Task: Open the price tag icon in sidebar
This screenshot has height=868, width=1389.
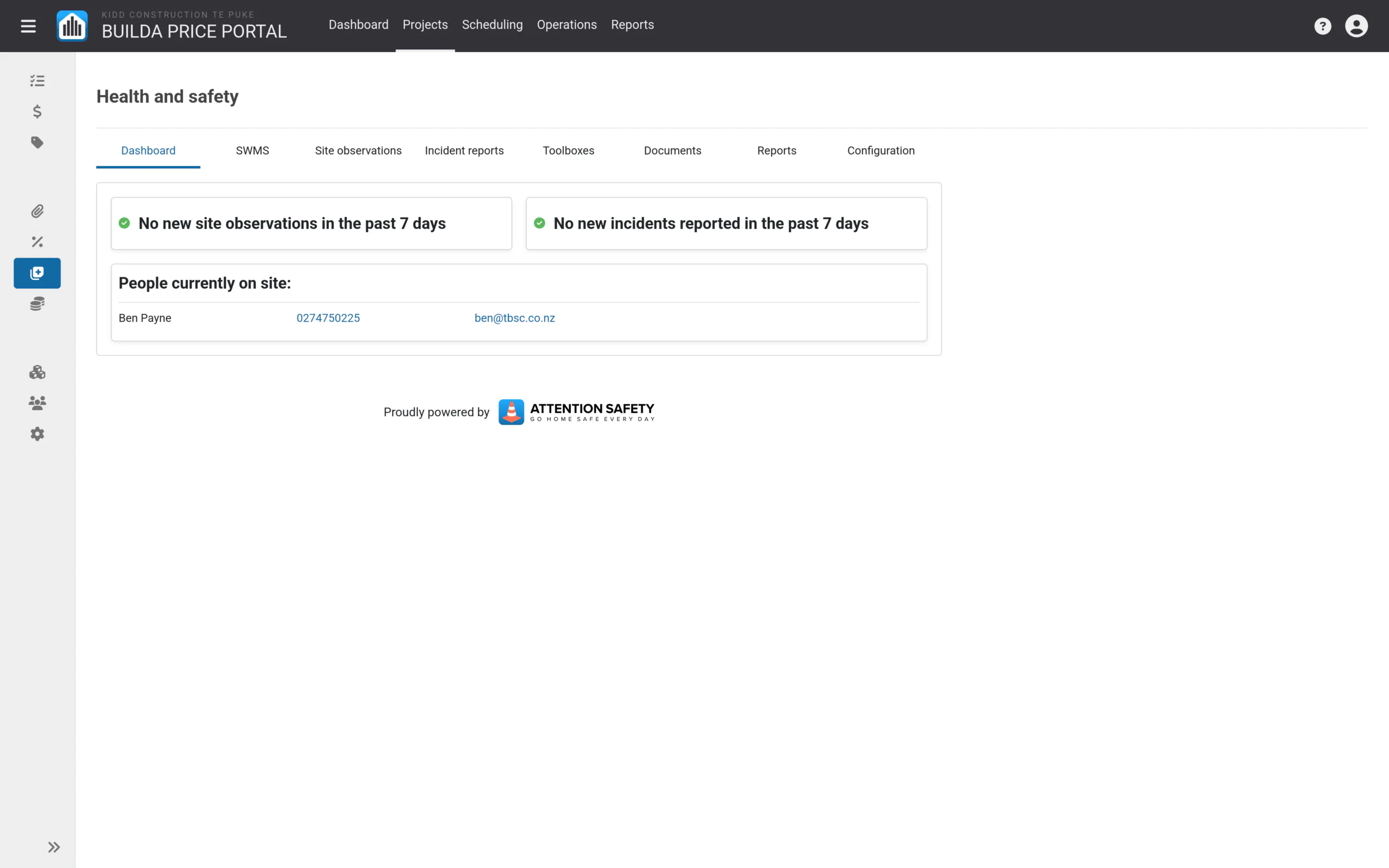Action: 37,142
